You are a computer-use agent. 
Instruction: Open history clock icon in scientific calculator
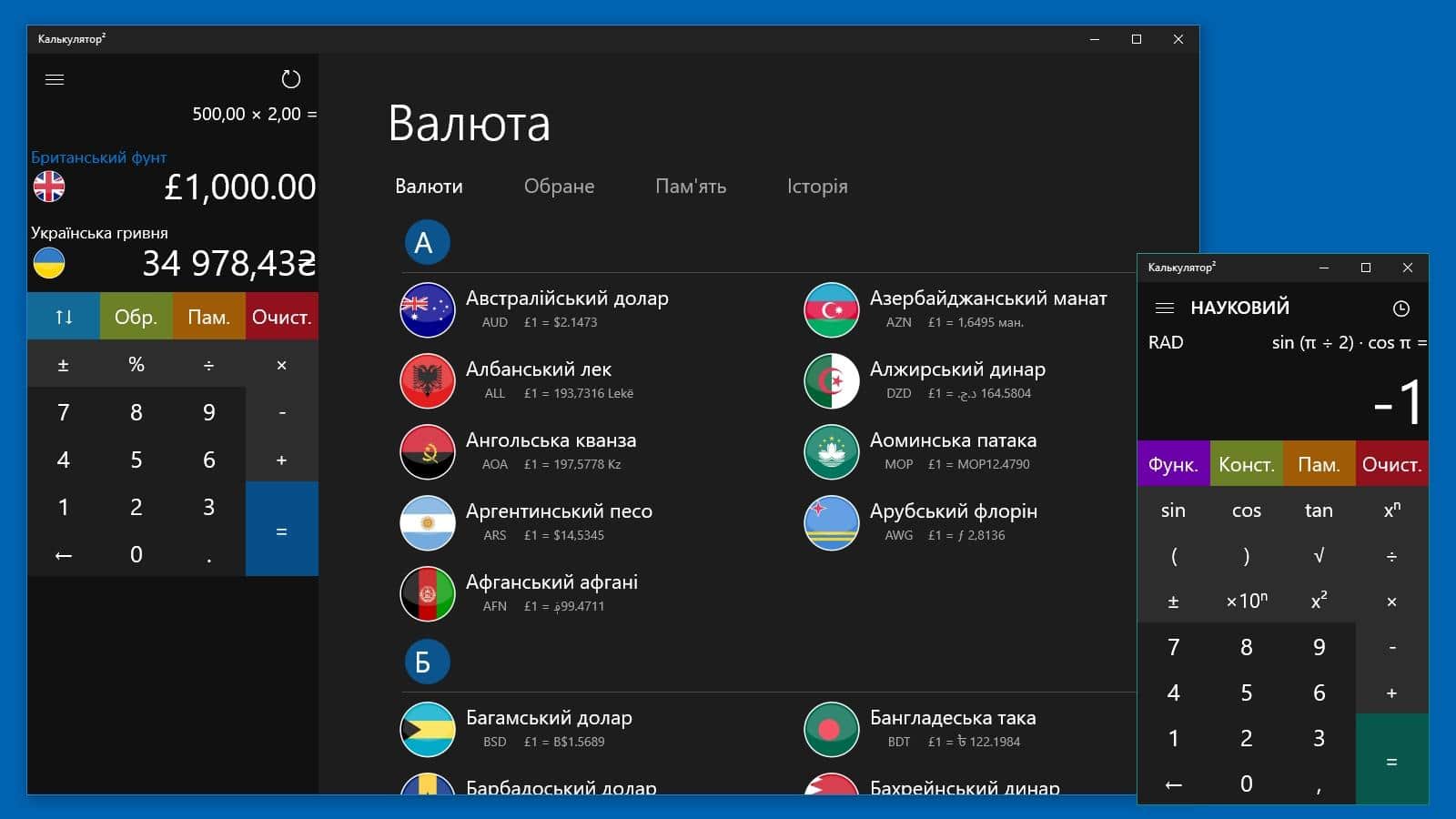[x=1400, y=308]
